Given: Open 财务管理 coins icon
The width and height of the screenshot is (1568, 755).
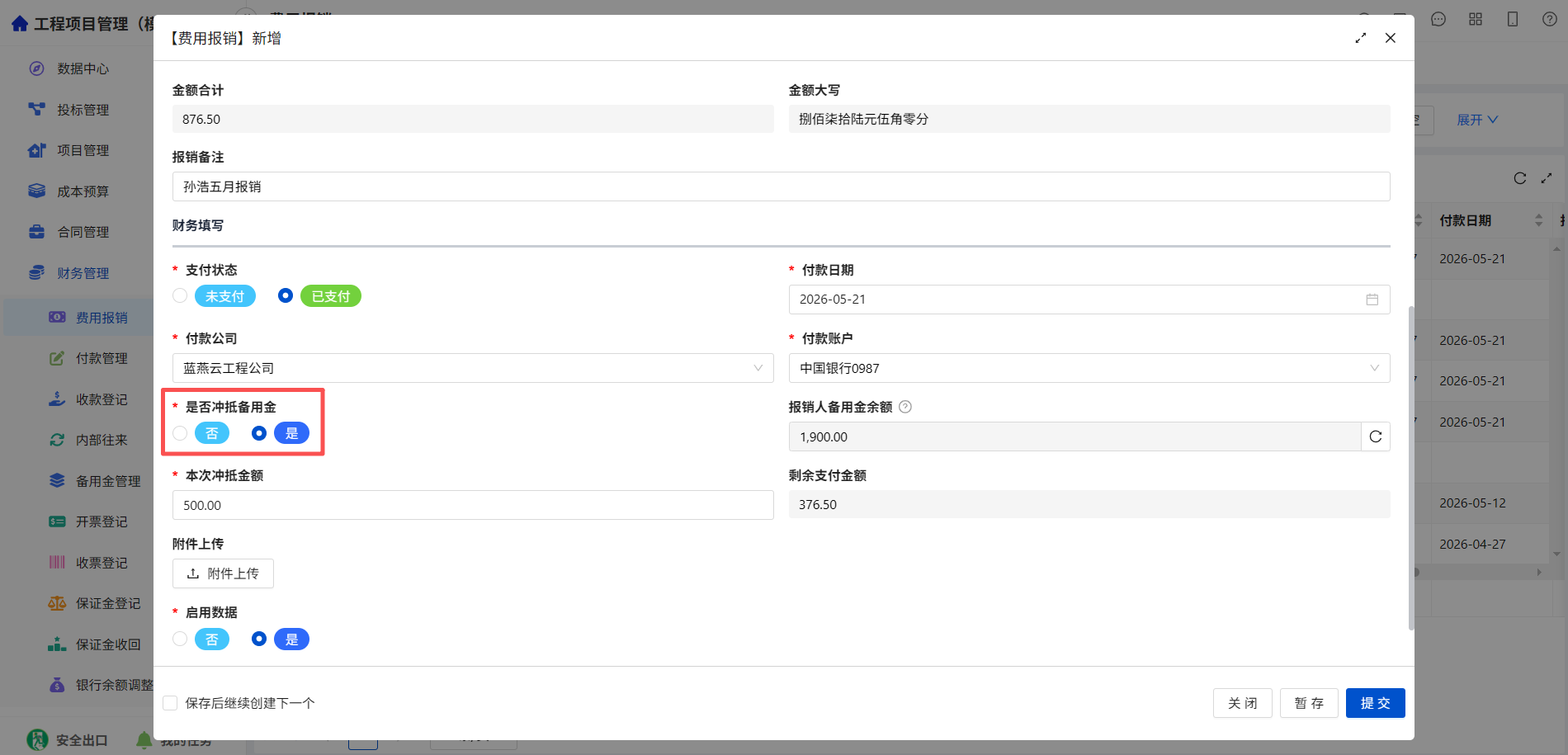Looking at the screenshot, I should click(36, 272).
